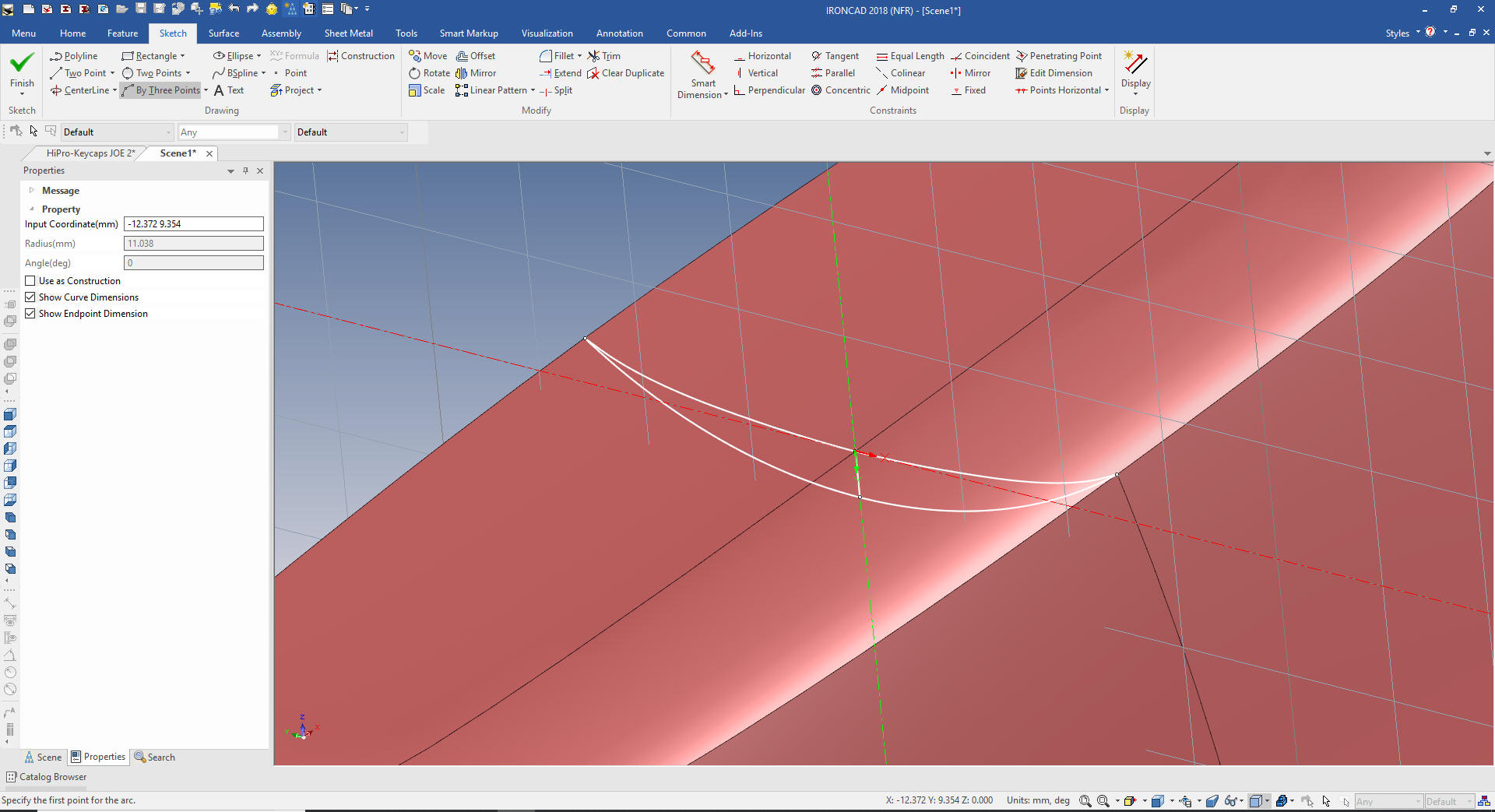Viewport: 1495px width, 812px height.
Task: Click the Clear Duplicate tool
Action: 626,73
